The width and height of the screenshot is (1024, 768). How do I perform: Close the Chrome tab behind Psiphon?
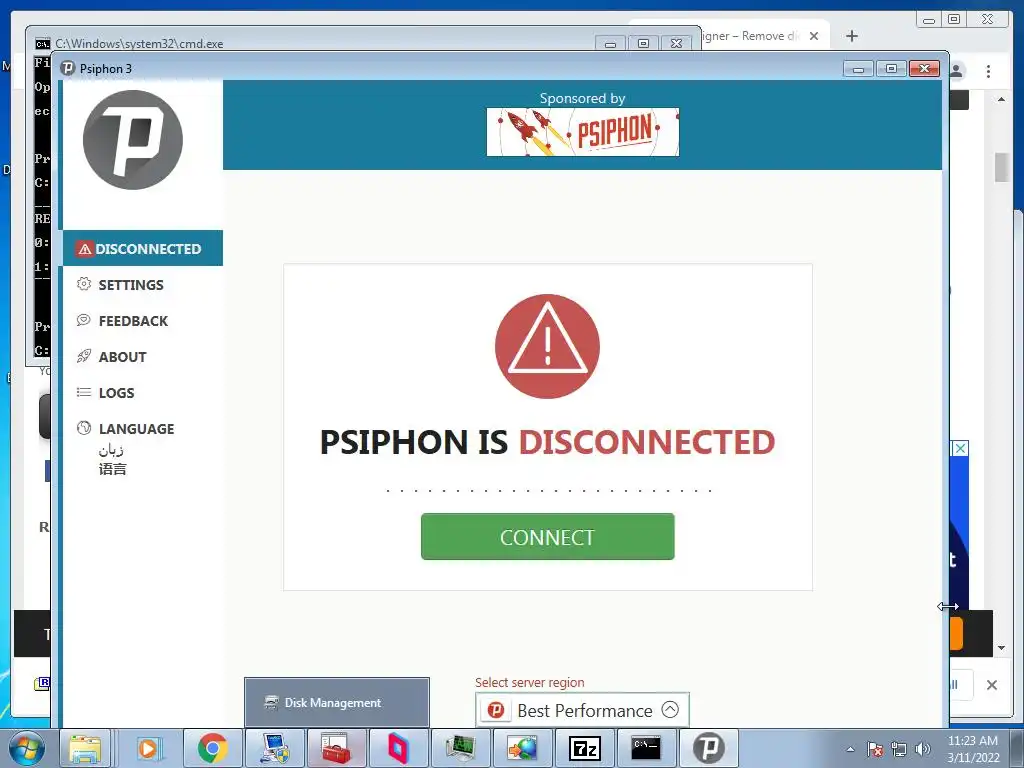coord(814,36)
